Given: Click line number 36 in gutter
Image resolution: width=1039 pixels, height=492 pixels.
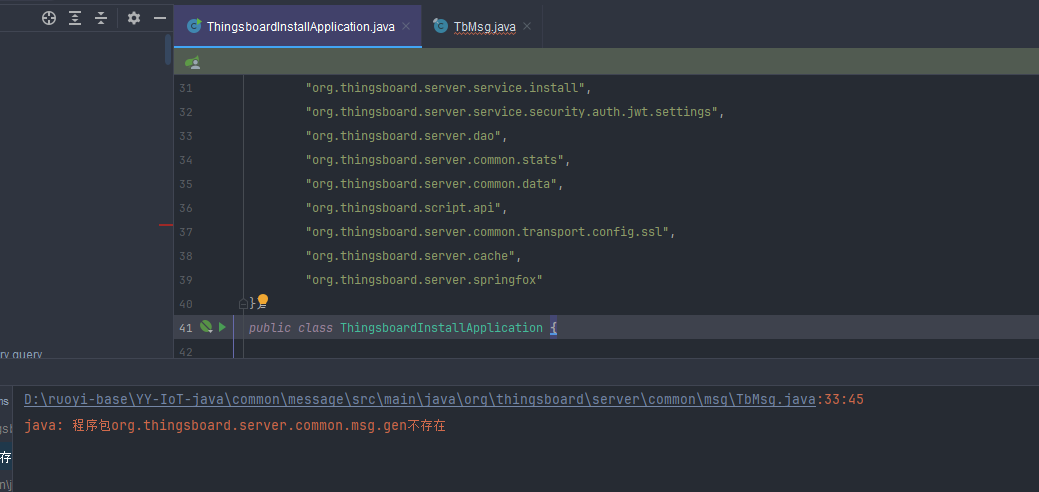Looking at the screenshot, I should pyautogui.click(x=185, y=208).
